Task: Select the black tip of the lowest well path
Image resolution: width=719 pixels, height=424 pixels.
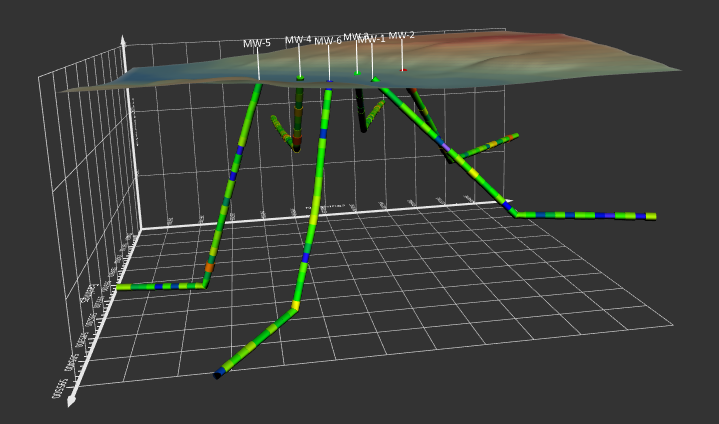Action: coord(217,375)
